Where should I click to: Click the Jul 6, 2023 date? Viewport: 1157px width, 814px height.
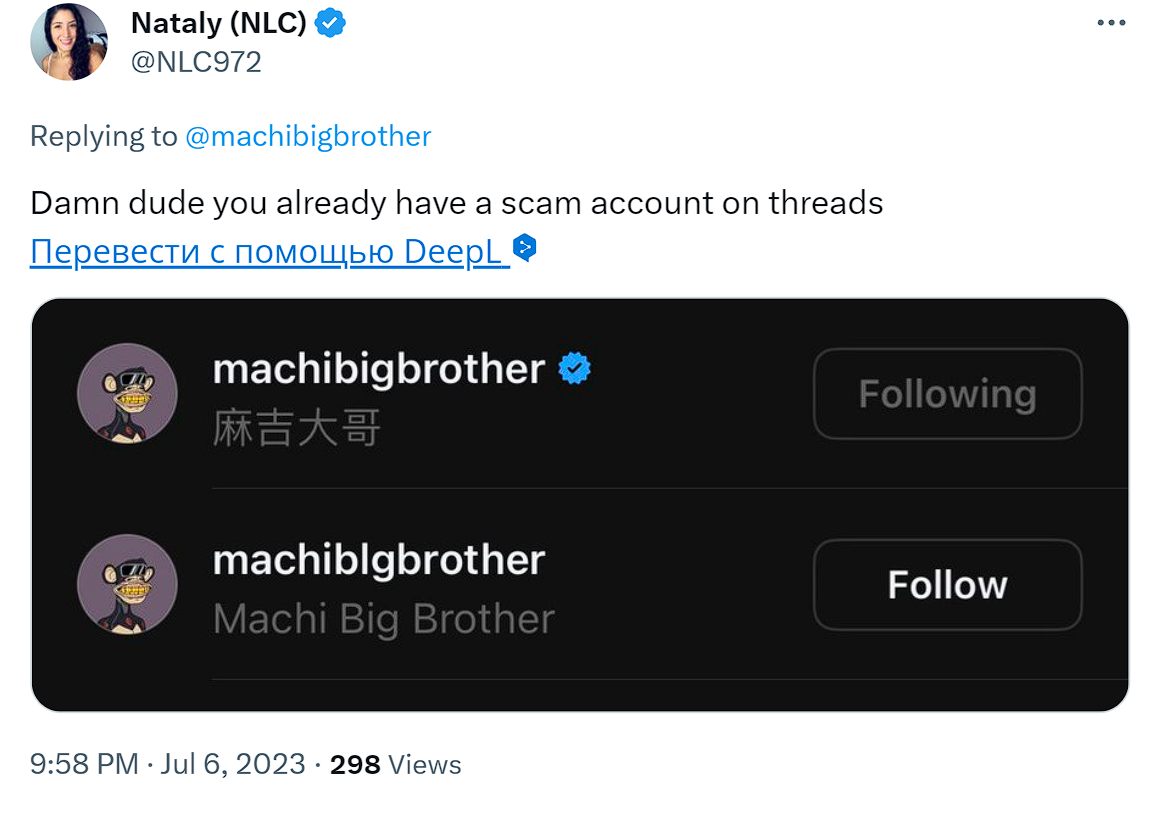[234, 764]
